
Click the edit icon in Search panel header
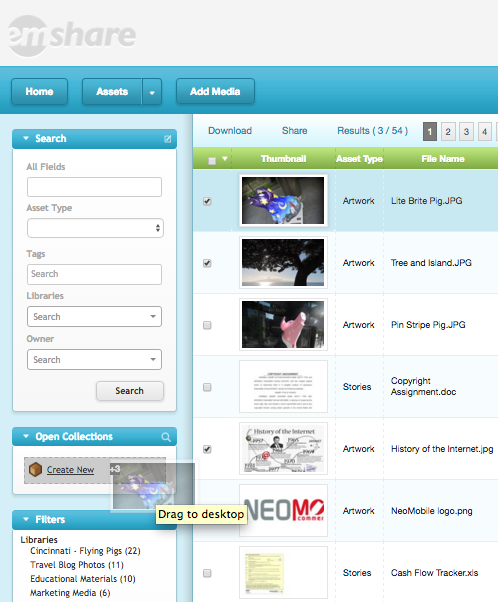point(167,139)
